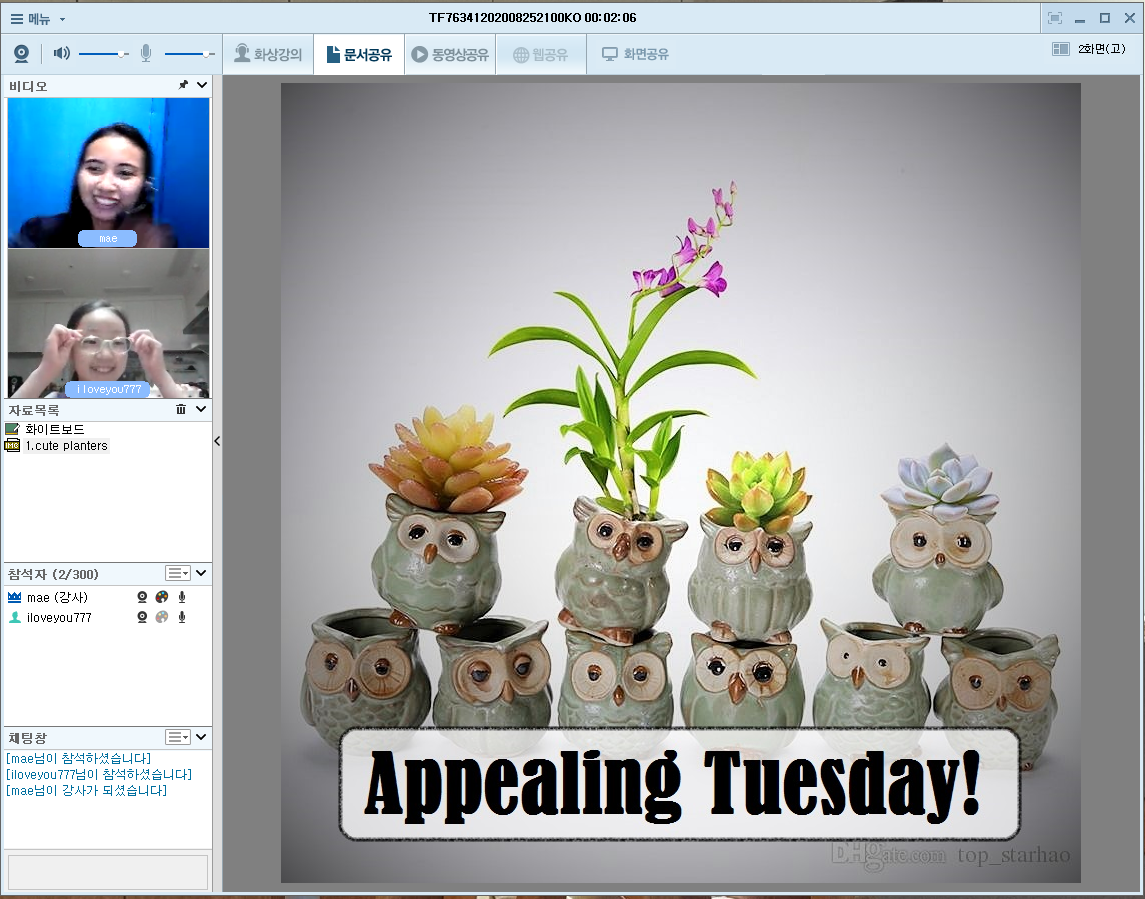Screen dimensions: 1145x899
Task: Click the webcam icon in the top toolbar
Action: [21, 54]
